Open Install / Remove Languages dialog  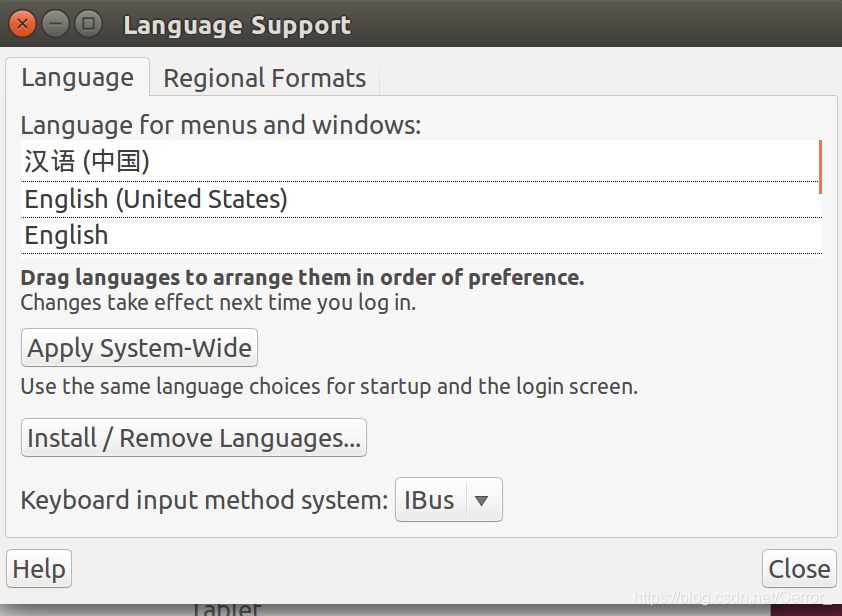pos(194,438)
